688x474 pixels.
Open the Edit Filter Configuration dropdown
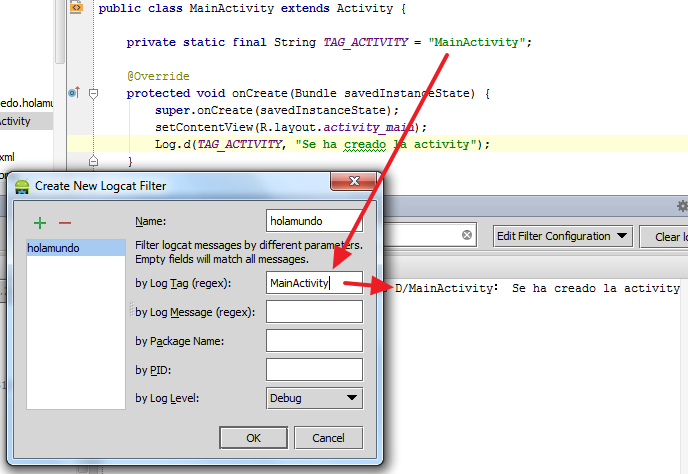pyautogui.click(x=563, y=236)
